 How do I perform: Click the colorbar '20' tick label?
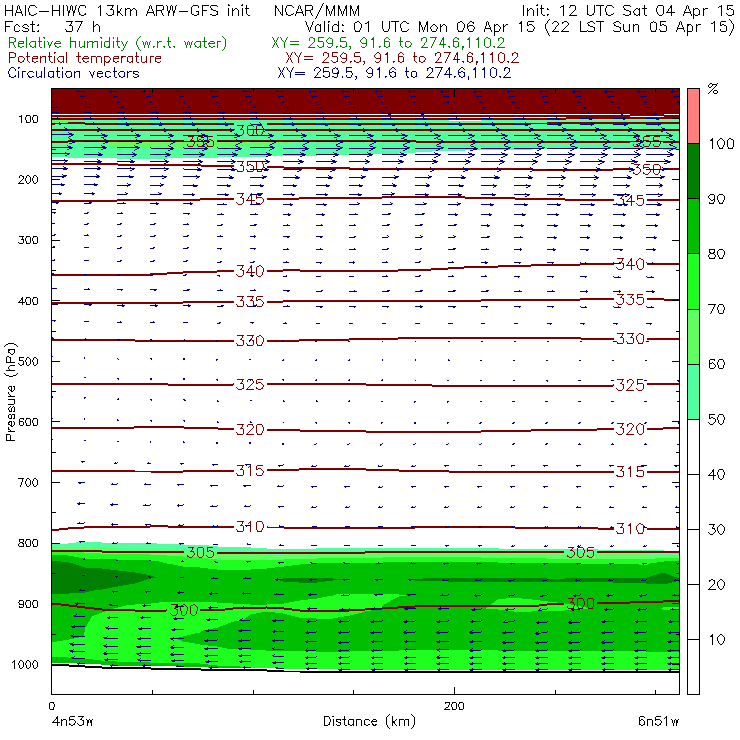[x=716, y=585]
